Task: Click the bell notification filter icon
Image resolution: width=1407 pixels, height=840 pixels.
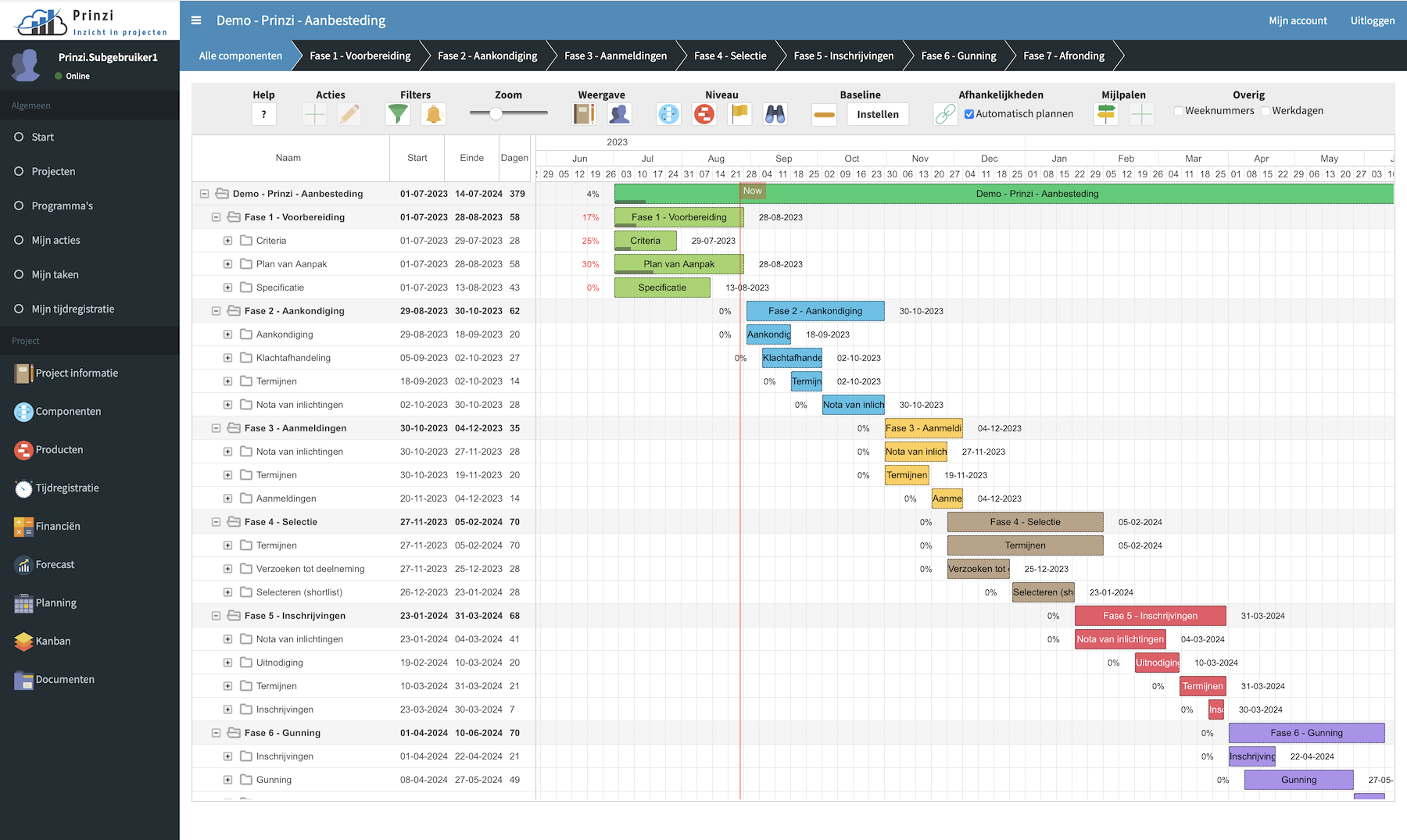Action: tap(433, 114)
